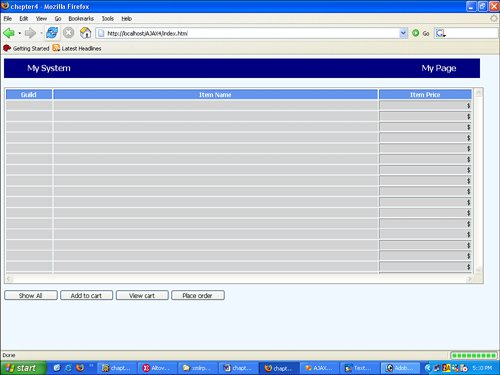The image size is (500, 375).
Task: Click the Show All button
Action: click(x=31, y=295)
